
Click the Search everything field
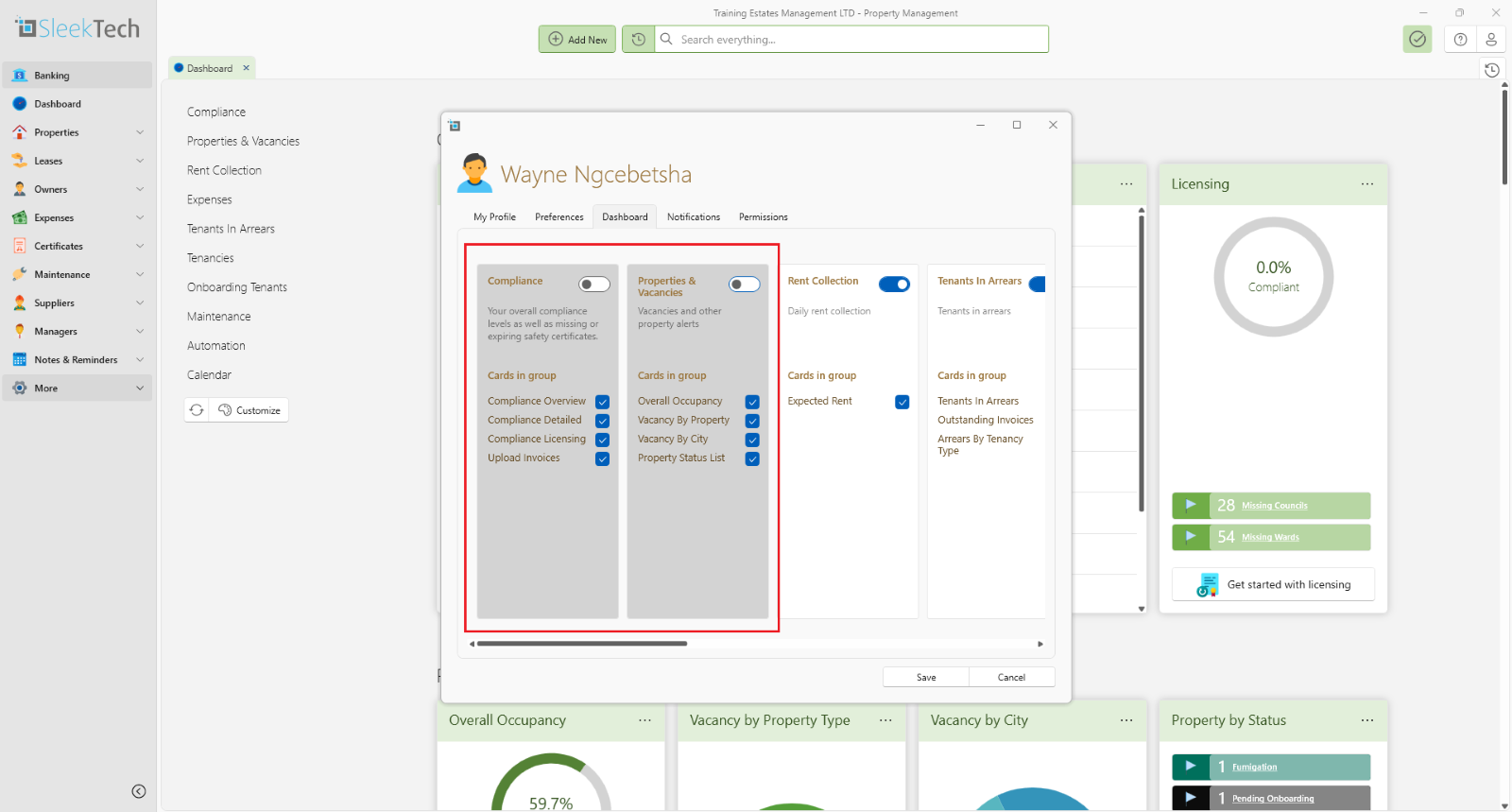click(852, 39)
